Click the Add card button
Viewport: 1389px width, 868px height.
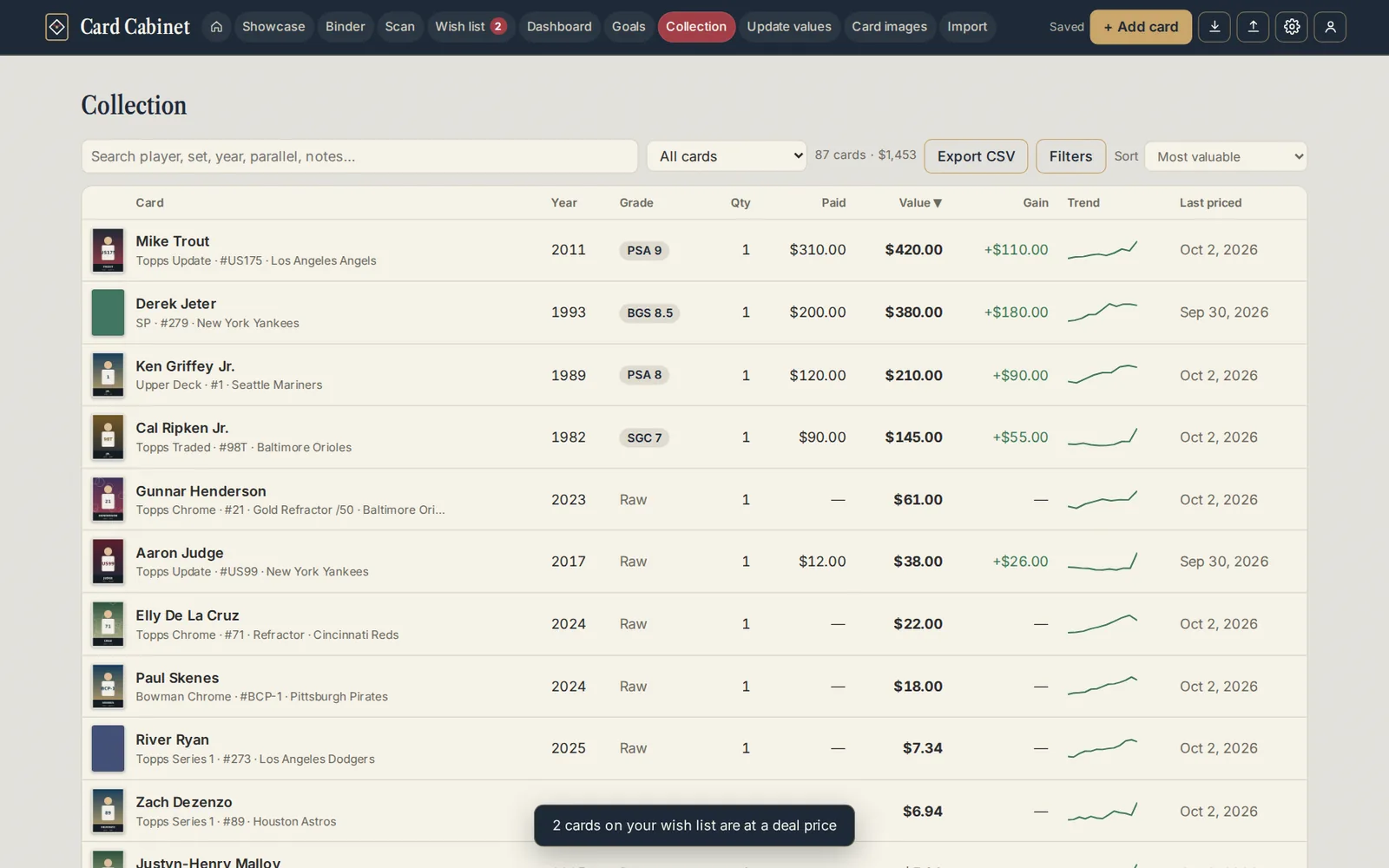1141,27
